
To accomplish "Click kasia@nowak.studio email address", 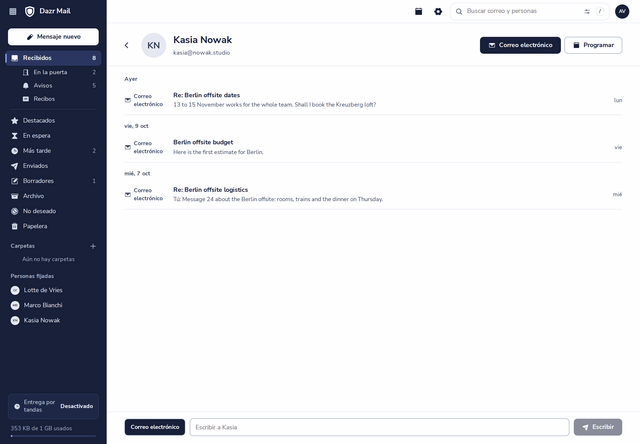I will pos(202,53).
